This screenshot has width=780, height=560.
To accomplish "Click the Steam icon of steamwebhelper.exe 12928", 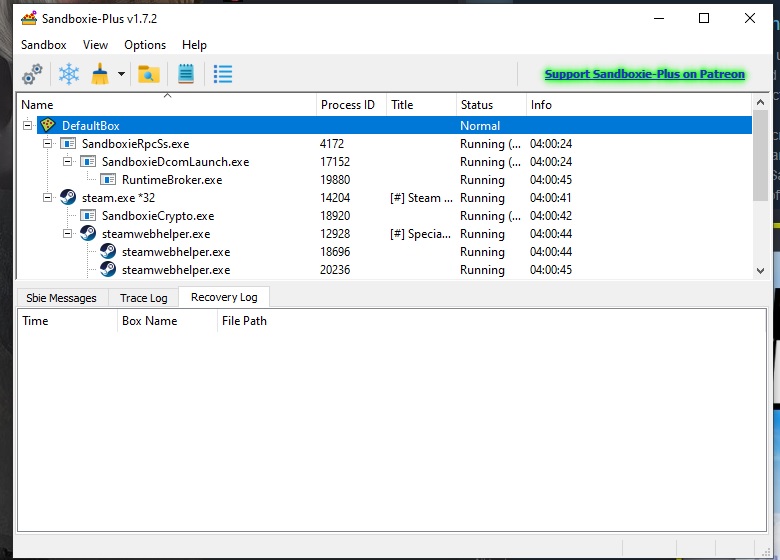I will pos(88,233).
